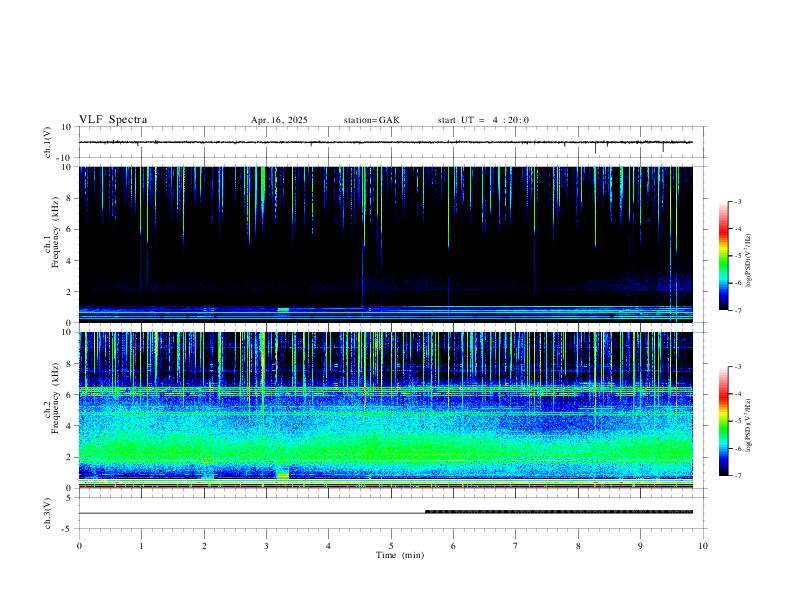The image size is (792, 612).
Task: Click the "1" tick on the time axis
Action: (141, 546)
